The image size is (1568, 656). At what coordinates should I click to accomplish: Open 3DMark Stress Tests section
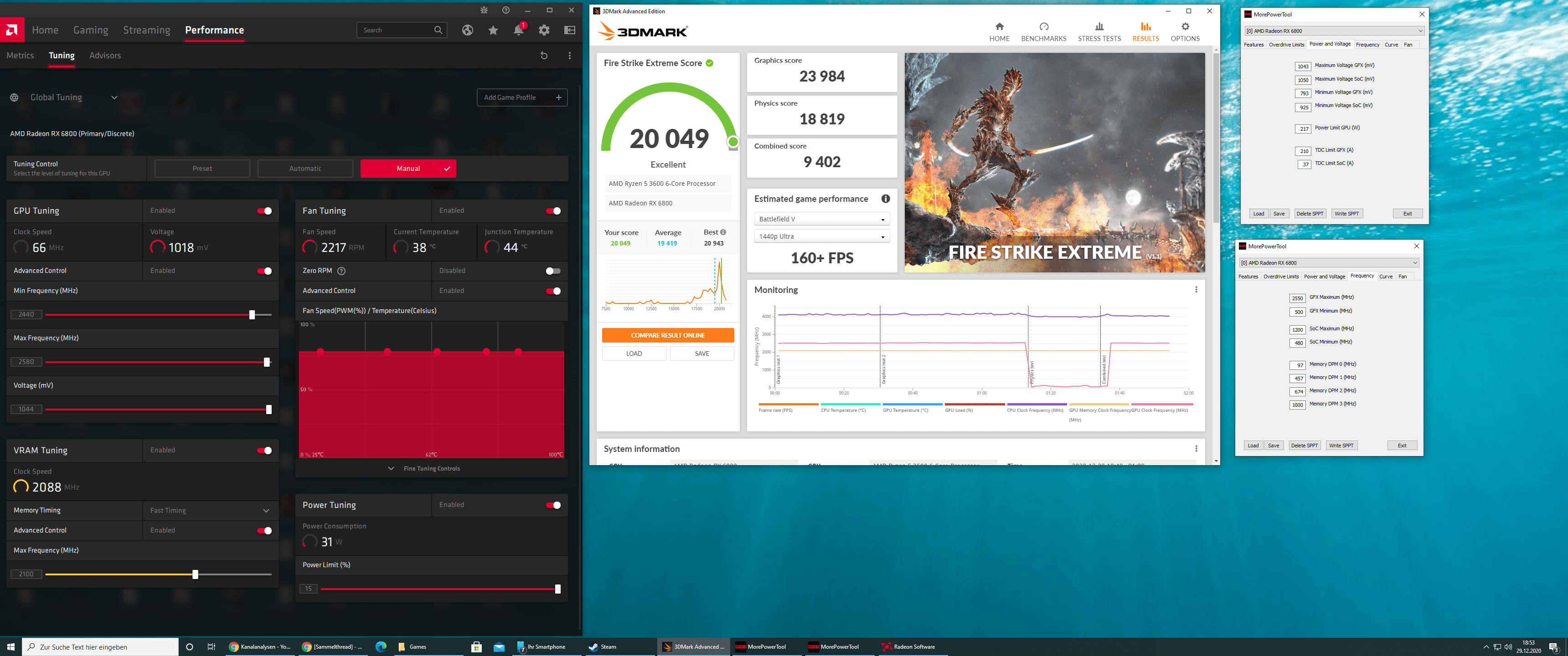1099,31
